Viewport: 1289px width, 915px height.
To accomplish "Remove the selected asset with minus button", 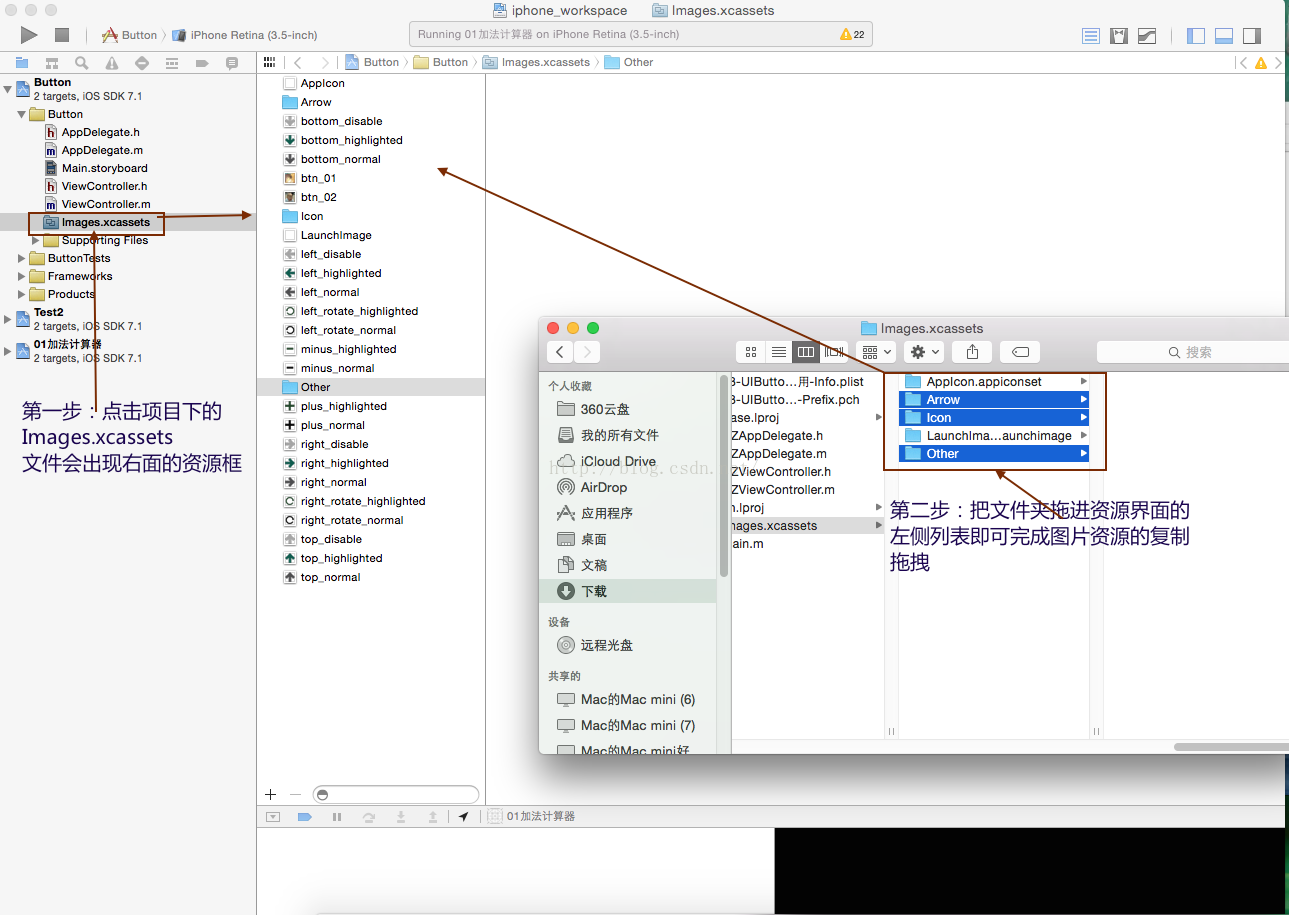I will (x=295, y=794).
